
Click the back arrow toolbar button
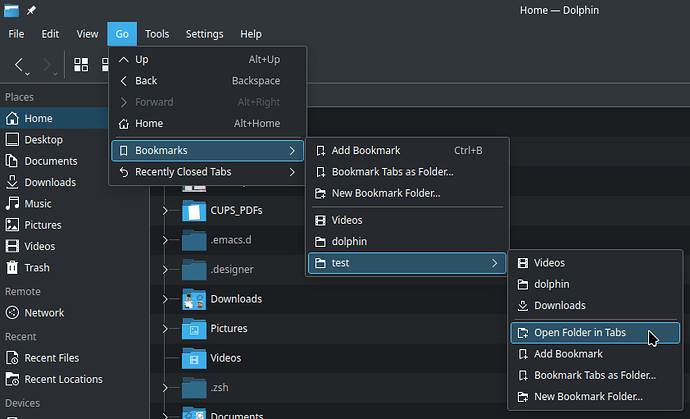[18, 65]
